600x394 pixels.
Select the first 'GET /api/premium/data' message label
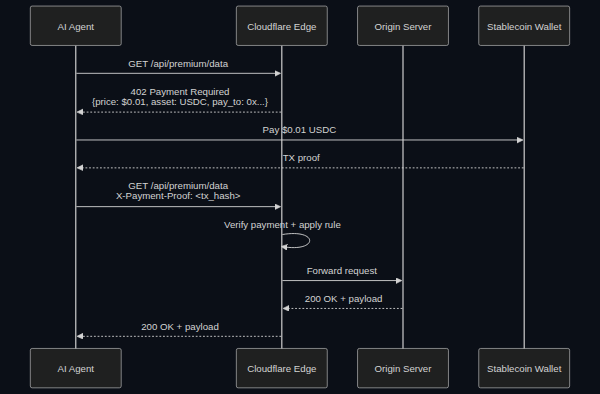(178, 64)
